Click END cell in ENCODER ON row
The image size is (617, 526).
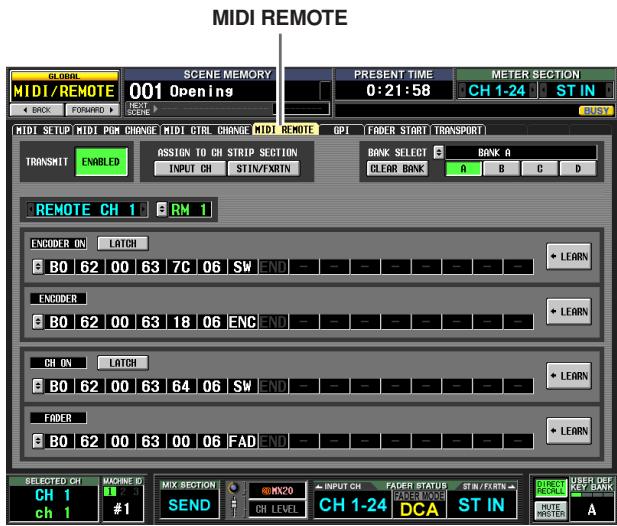pyautogui.click(x=273, y=267)
